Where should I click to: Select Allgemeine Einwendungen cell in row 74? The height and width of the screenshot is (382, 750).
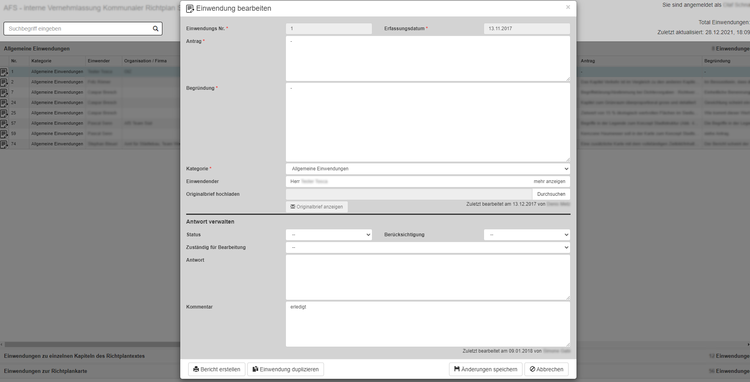pos(57,144)
